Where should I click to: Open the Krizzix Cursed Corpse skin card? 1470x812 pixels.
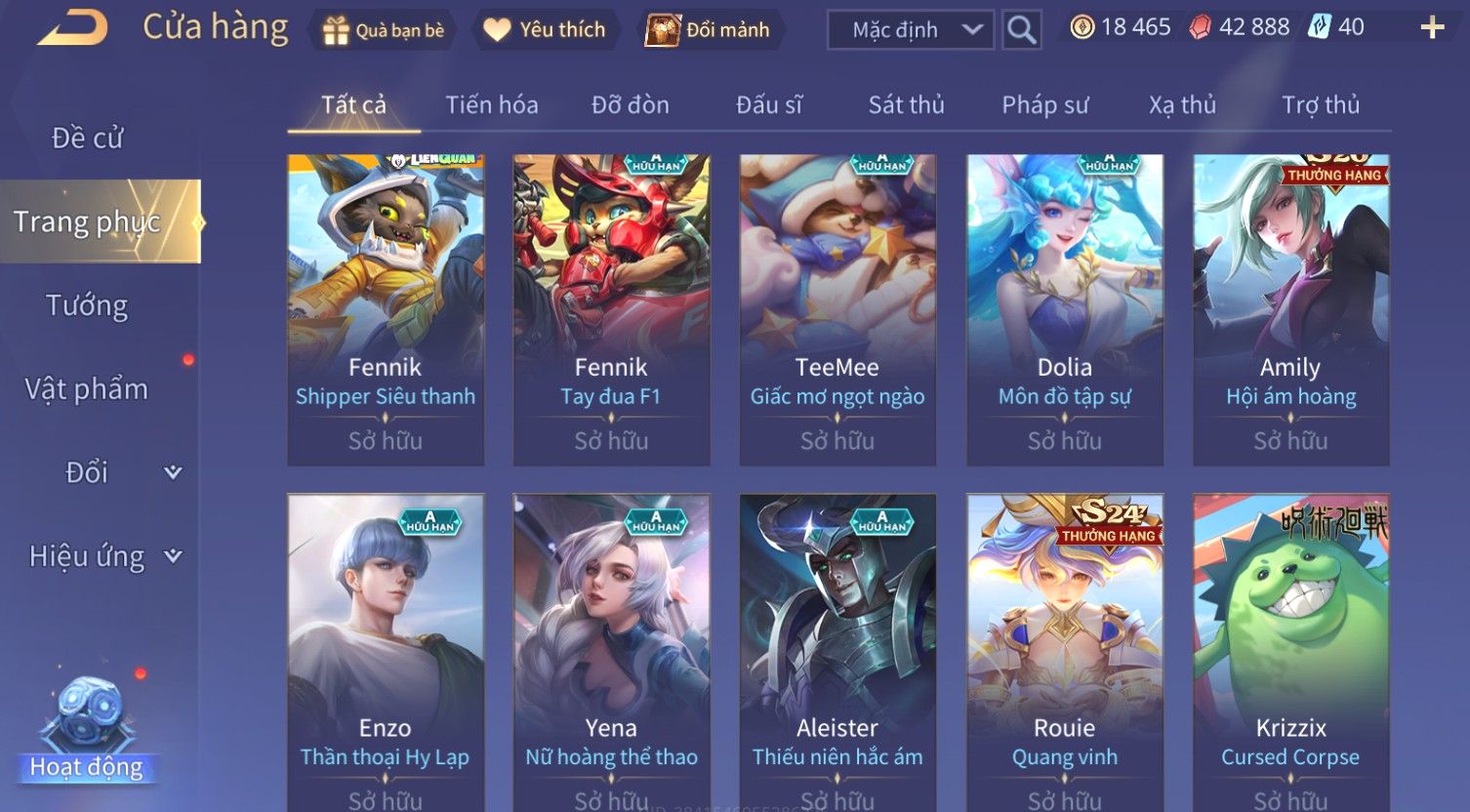(x=1290, y=653)
